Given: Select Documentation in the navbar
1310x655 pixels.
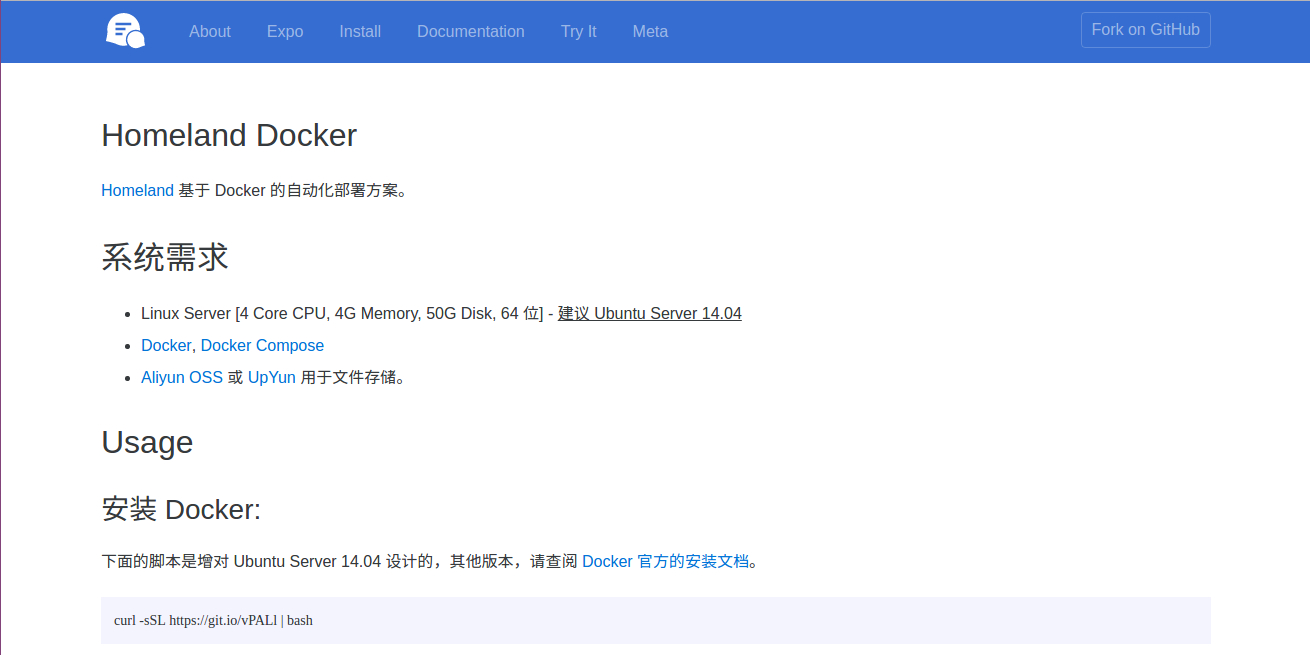Looking at the screenshot, I should [471, 31].
